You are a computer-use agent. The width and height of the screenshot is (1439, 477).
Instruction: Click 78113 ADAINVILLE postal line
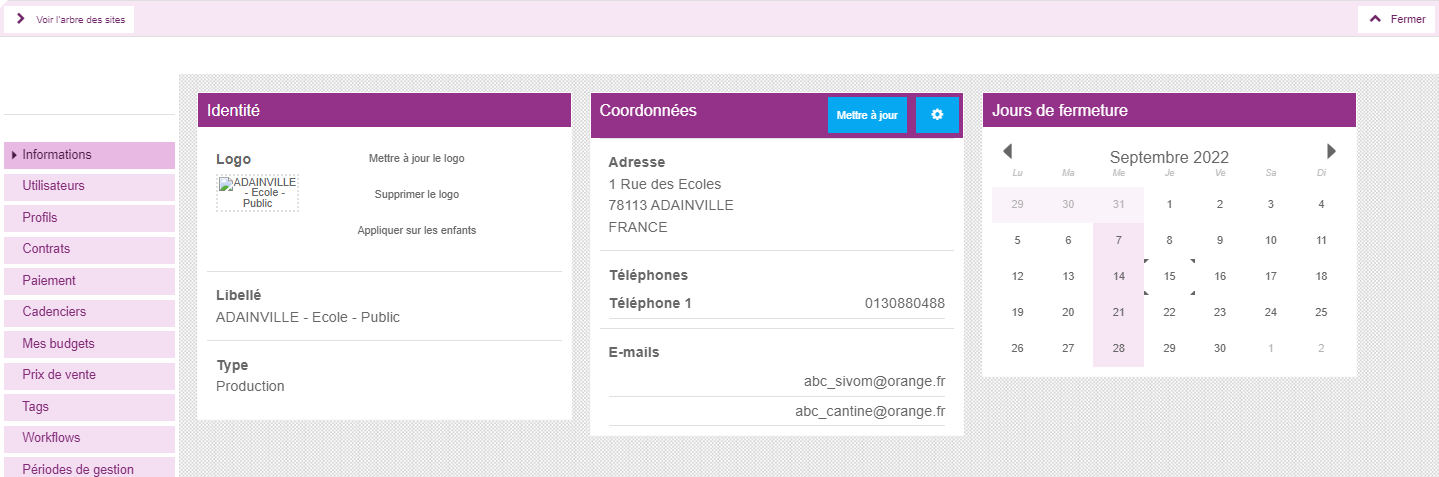coord(671,205)
